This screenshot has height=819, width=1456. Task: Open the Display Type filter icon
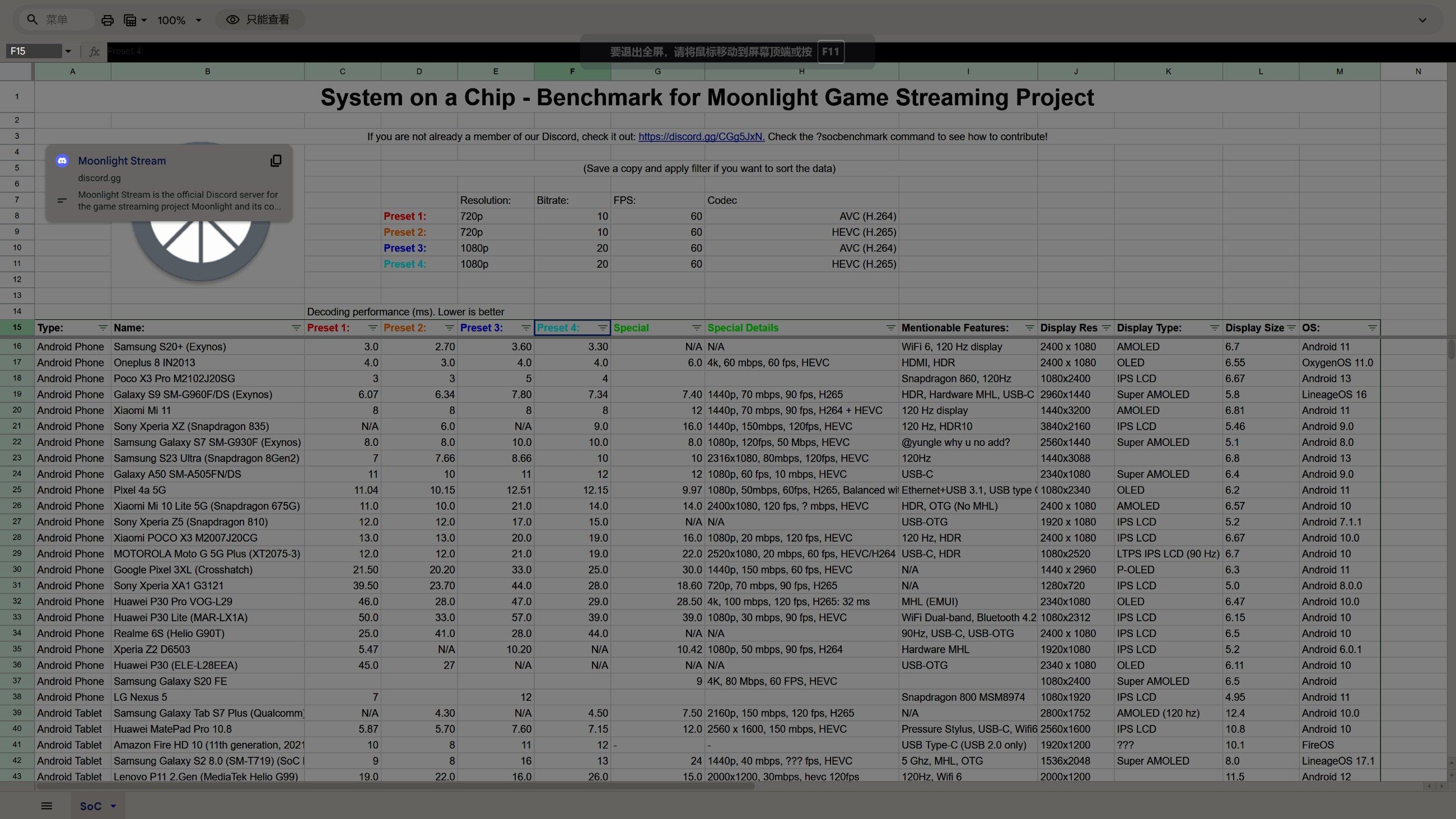coord(1214,328)
